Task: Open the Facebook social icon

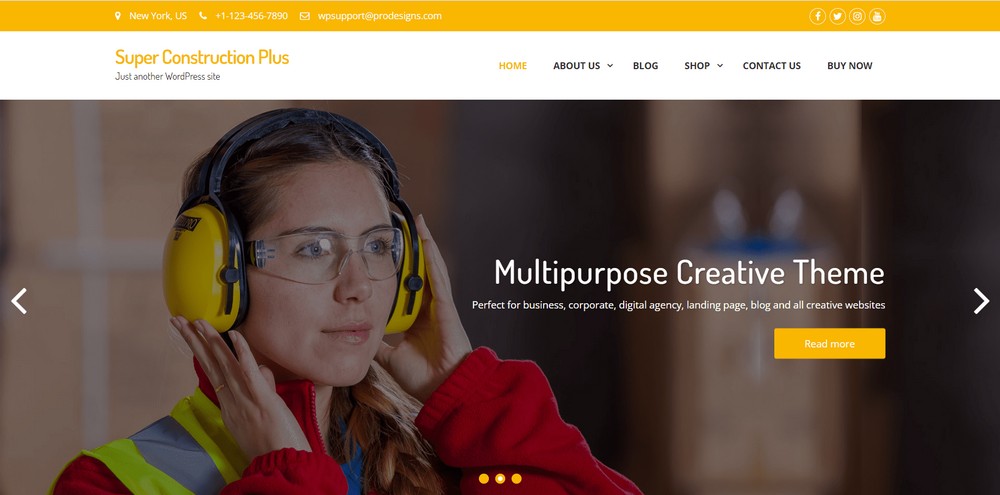Action: [x=818, y=17]
